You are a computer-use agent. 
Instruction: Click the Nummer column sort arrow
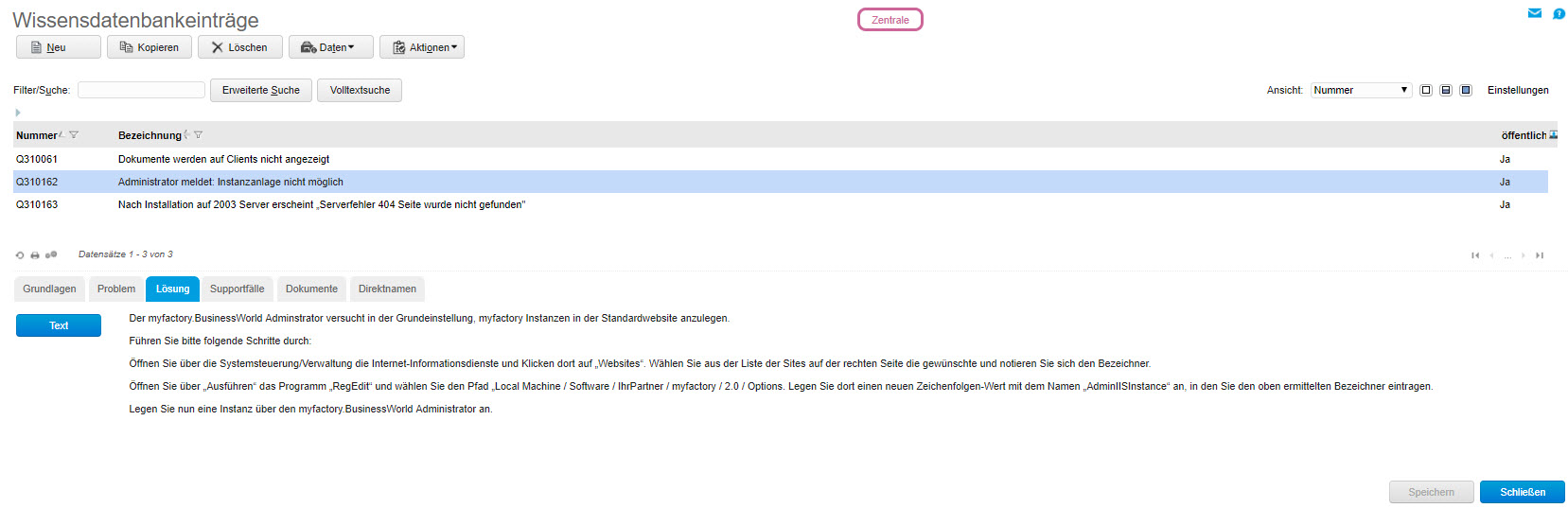[62, 134]
